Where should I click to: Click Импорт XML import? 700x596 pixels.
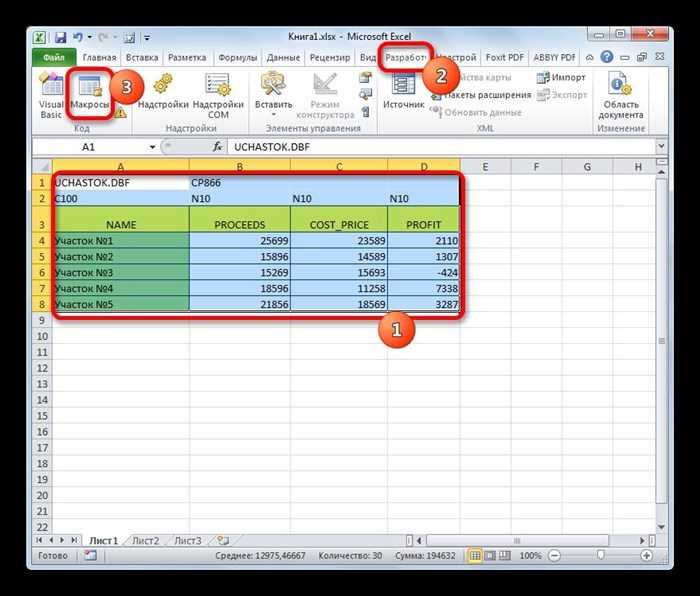[x=561, y=78]
